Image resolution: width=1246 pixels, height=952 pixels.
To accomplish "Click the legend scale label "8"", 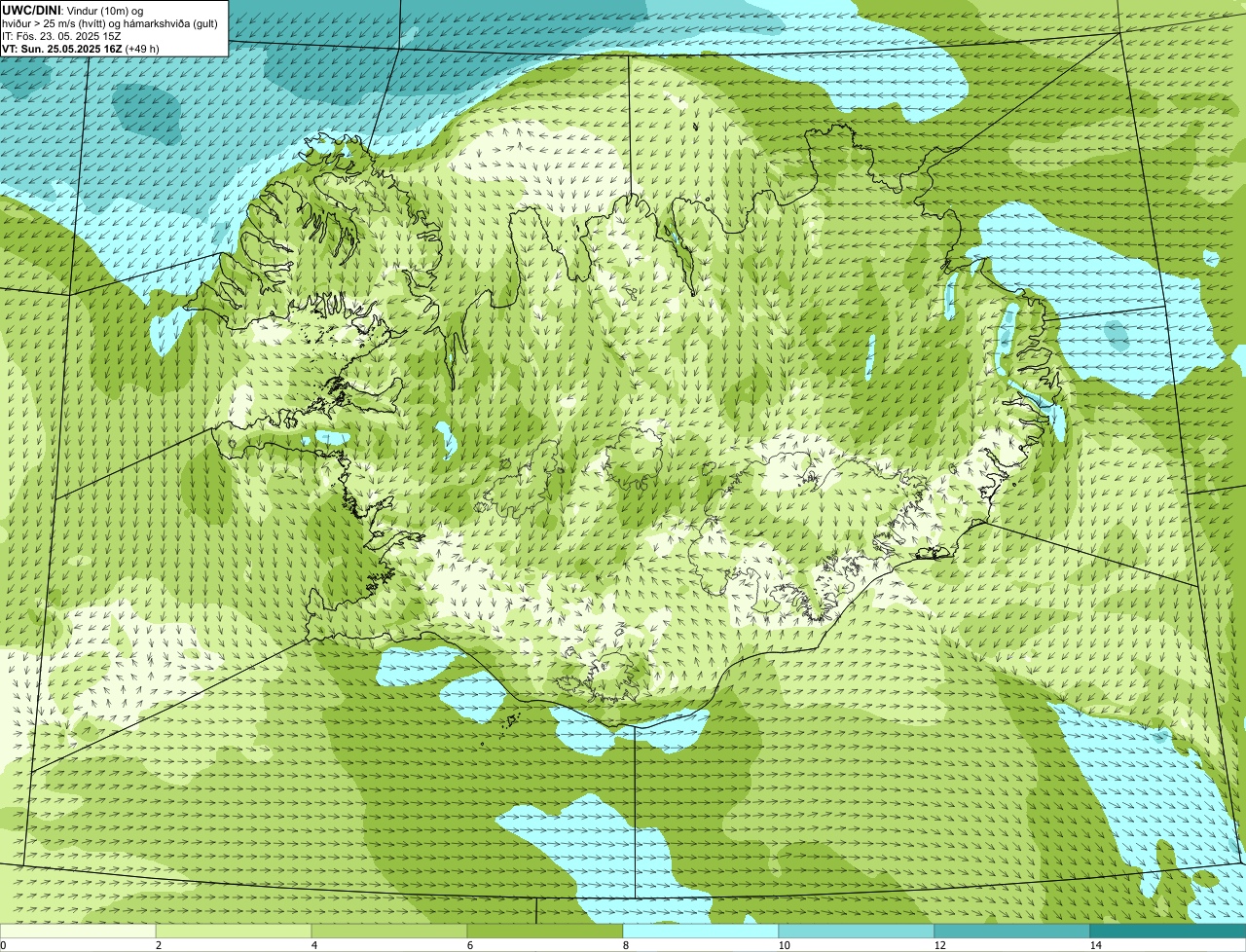I will click(625, 945).
